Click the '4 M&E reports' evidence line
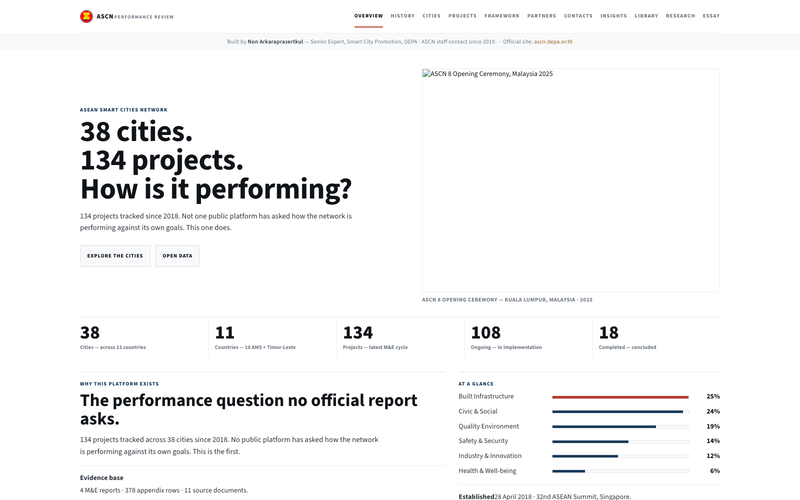The width and height of the screenshot is (800, 500). [x=164, y=490]
